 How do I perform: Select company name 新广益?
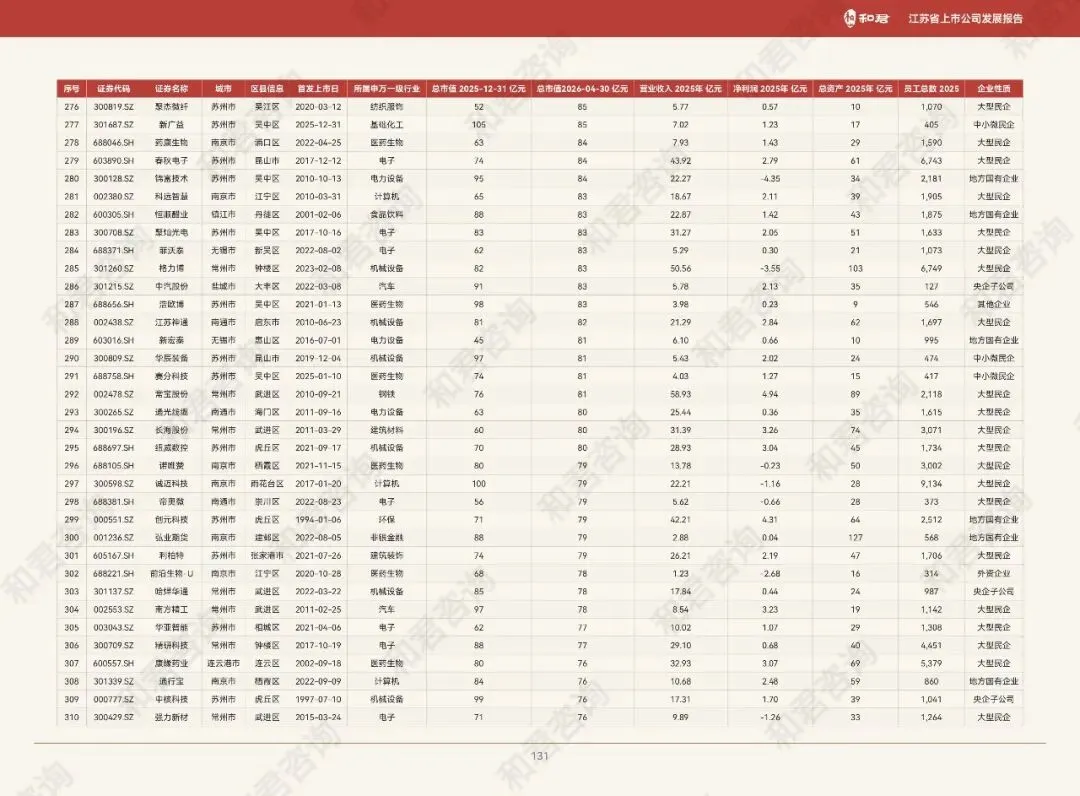(x=172, y=125)
